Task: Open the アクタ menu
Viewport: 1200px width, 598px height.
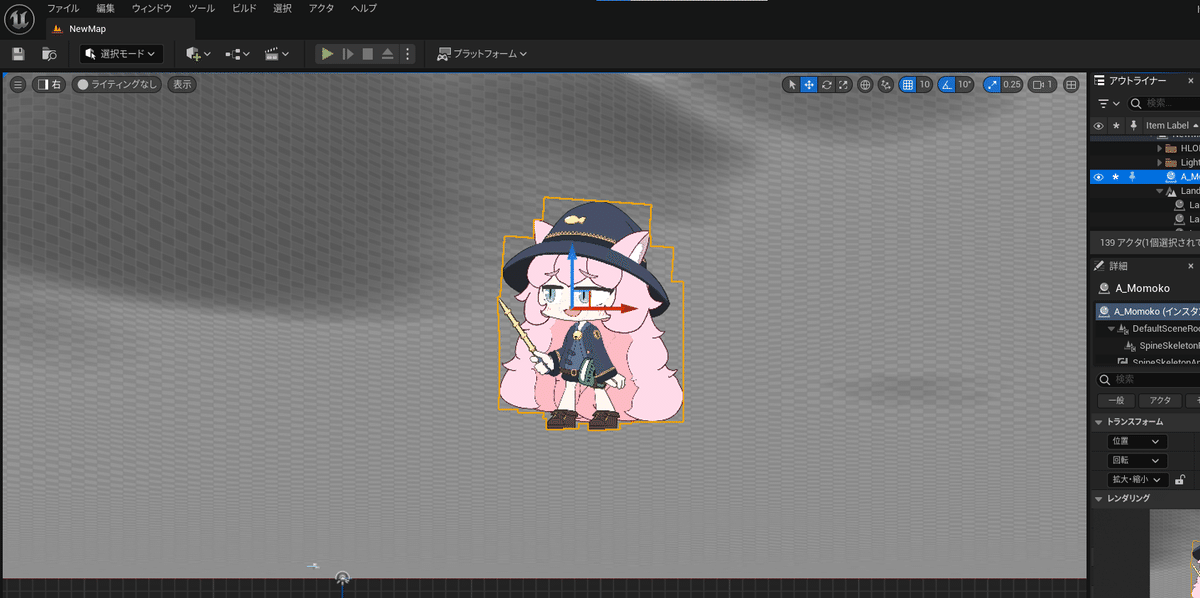Action: coord(322,8)
